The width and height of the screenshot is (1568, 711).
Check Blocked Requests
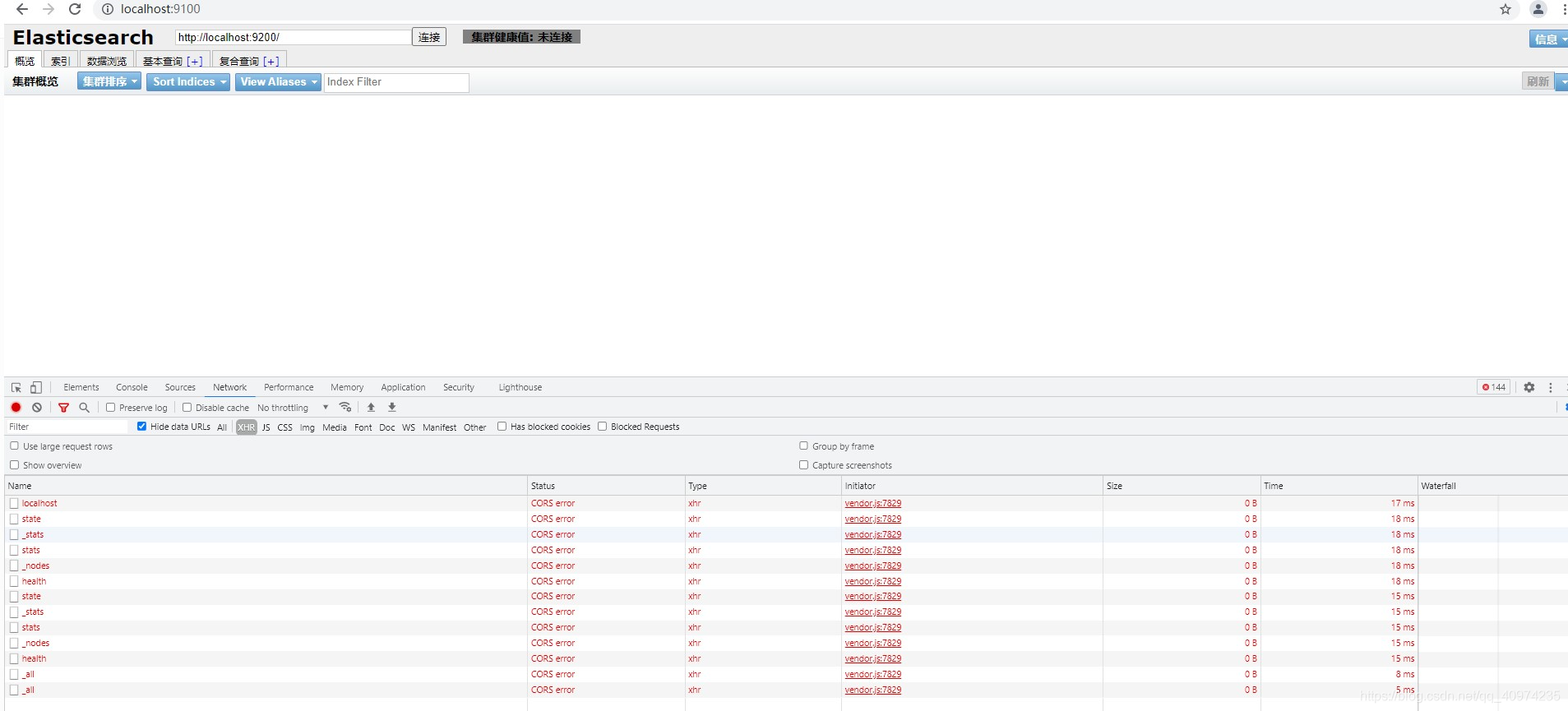[x=602, y=426]
